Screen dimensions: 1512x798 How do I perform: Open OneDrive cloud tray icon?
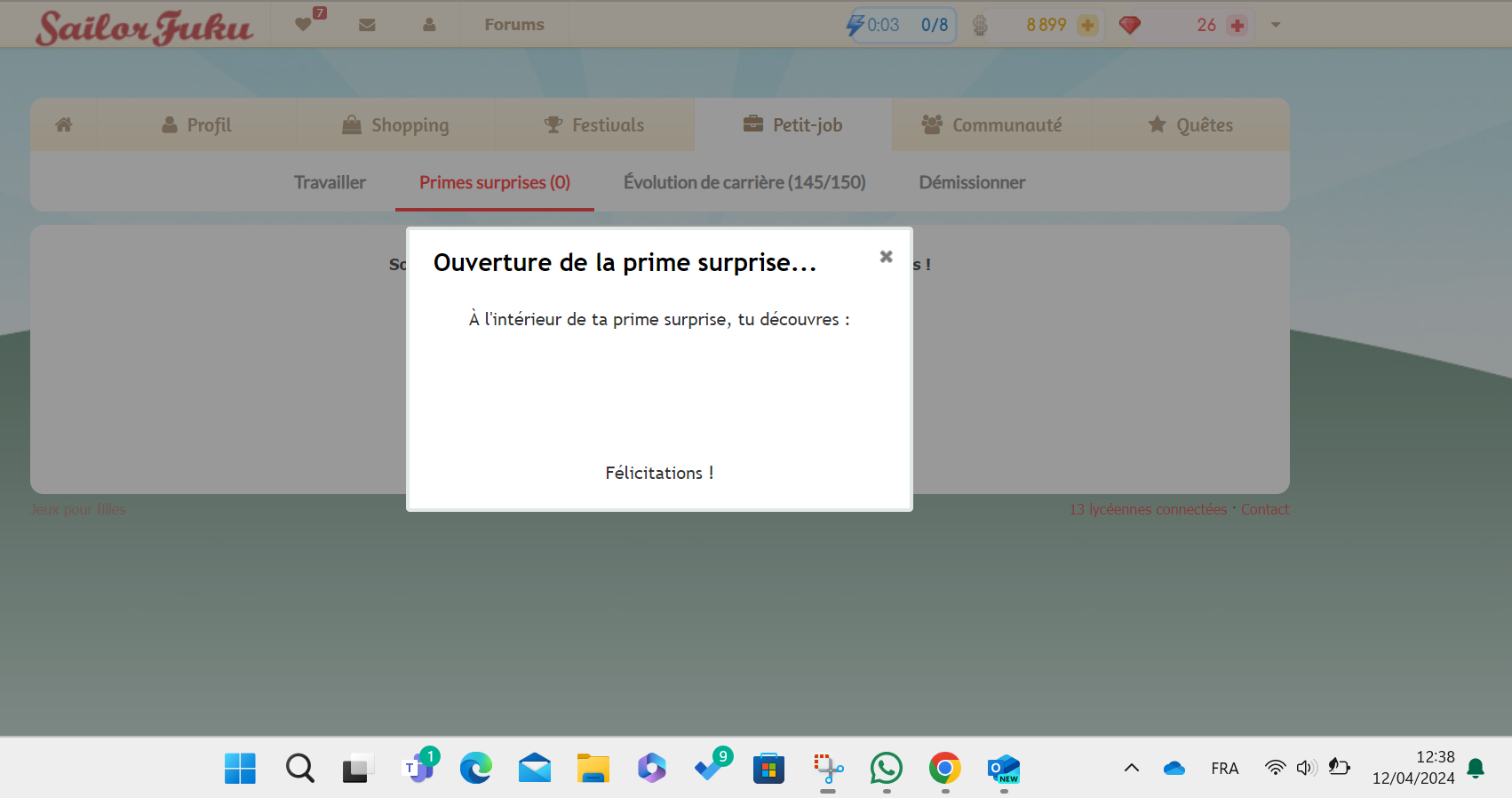[1174, 768]
